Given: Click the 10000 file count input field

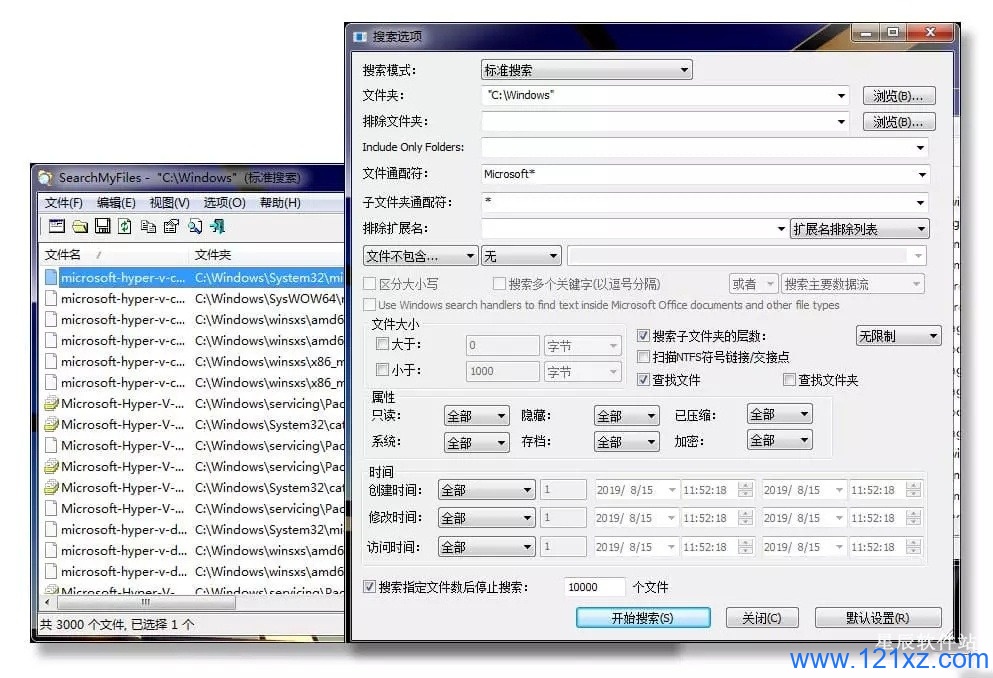Looking at the screenshot, I should 594,587.
